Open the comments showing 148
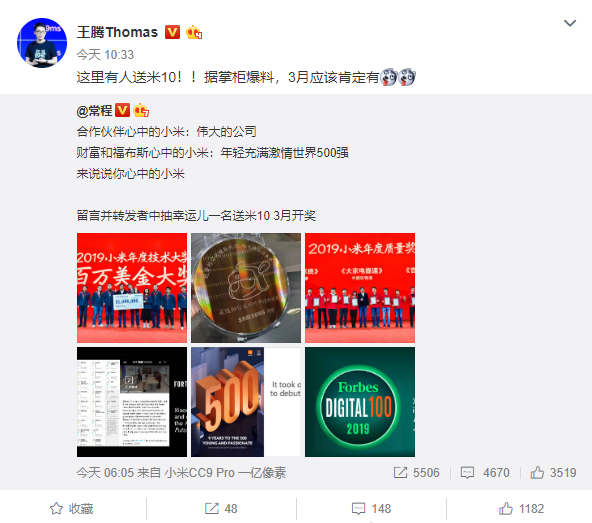This screenshot has width=592, height=523. [371, 508]
